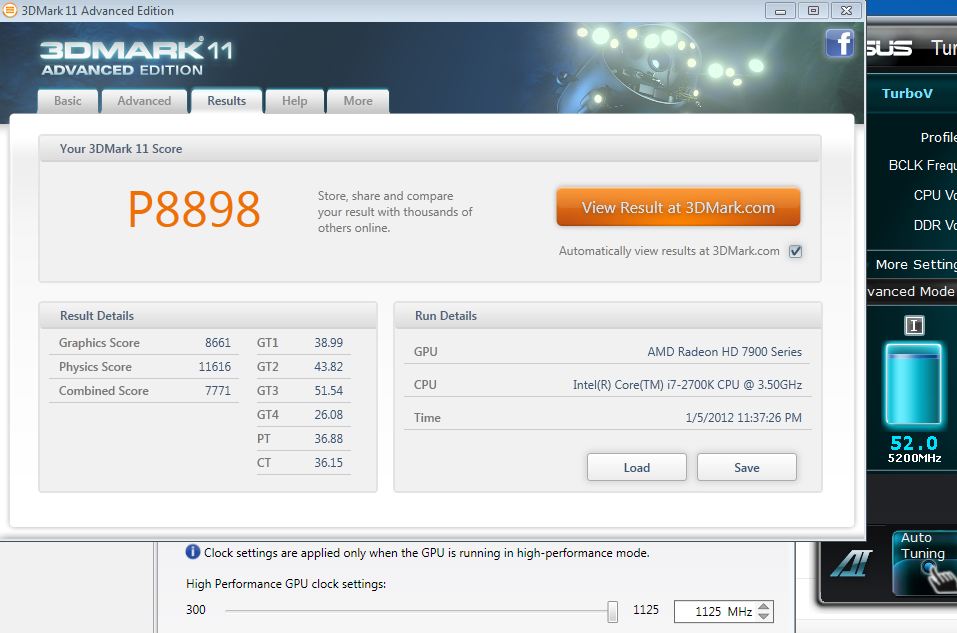Screen dimensions: 957x633
Task: Click the GT2 result 43.82
Action: 328,367
